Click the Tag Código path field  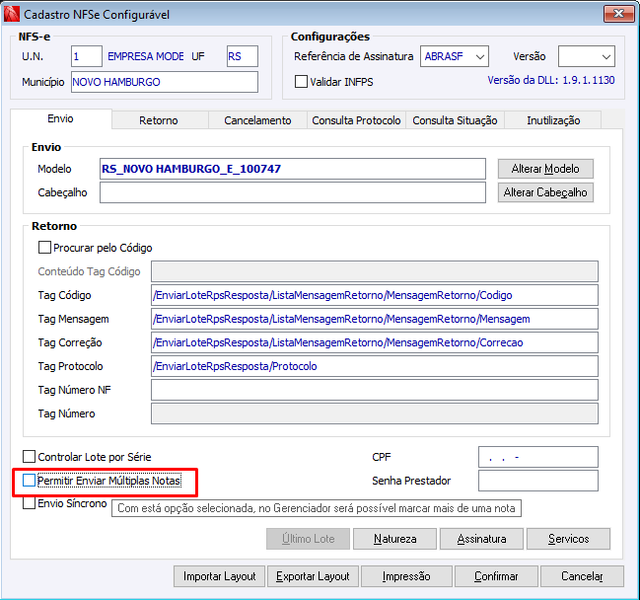pyautogui.click(x=375, y=295)
